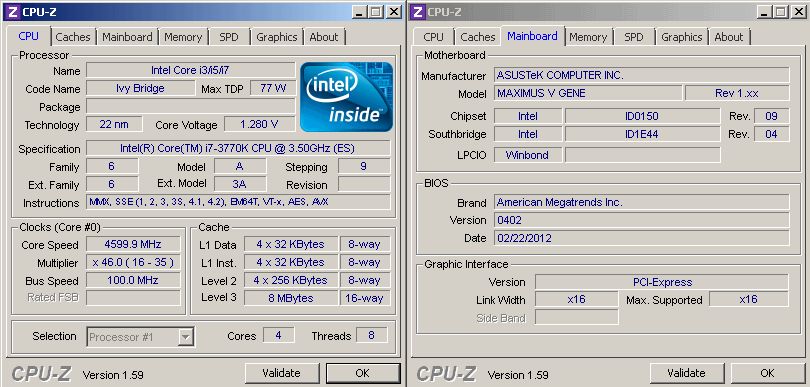Open the Caches tab in right window
This screenshot has height=387, width=810.
478,37
